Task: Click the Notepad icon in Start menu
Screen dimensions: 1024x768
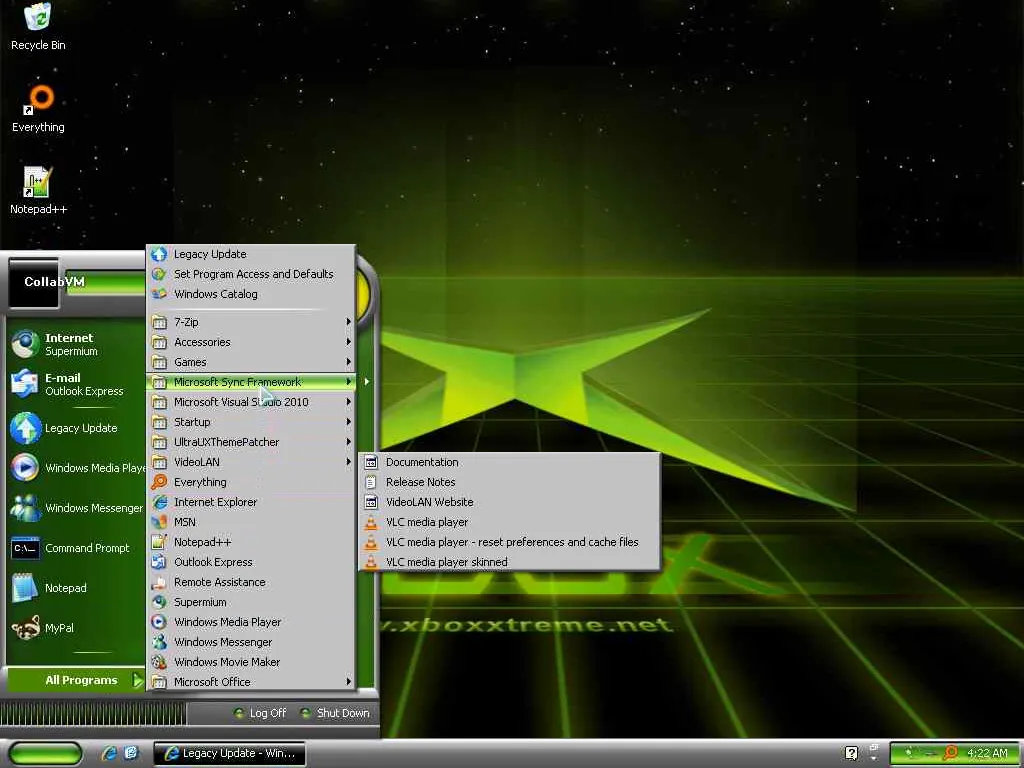Action: point(25,588)
